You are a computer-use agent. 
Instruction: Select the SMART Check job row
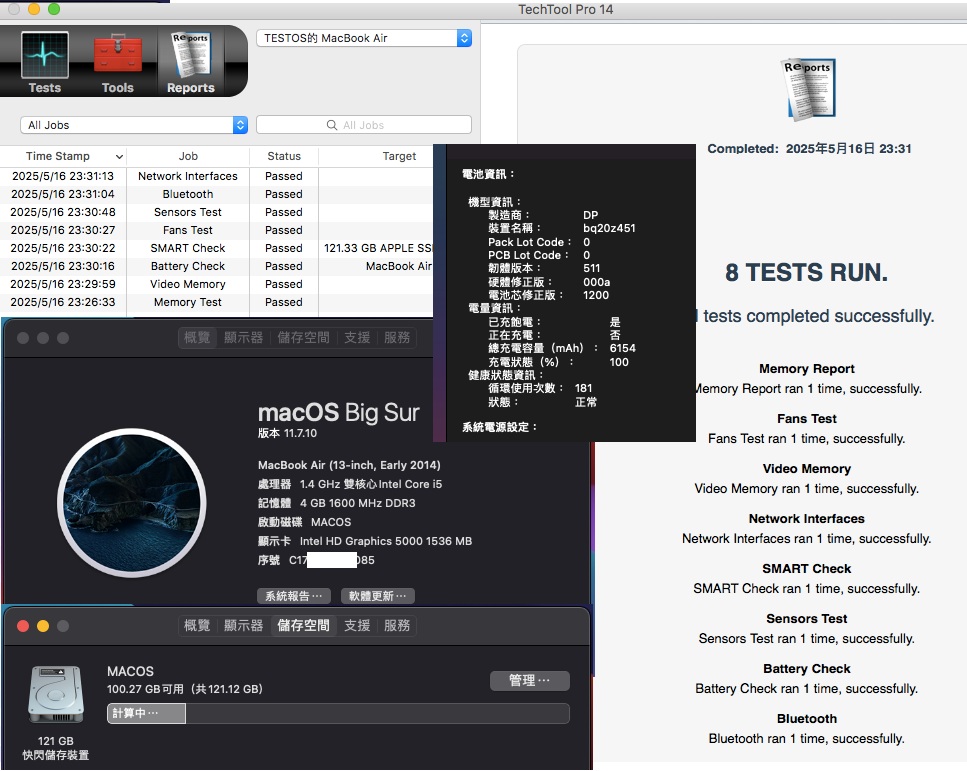tap(216, 248)
